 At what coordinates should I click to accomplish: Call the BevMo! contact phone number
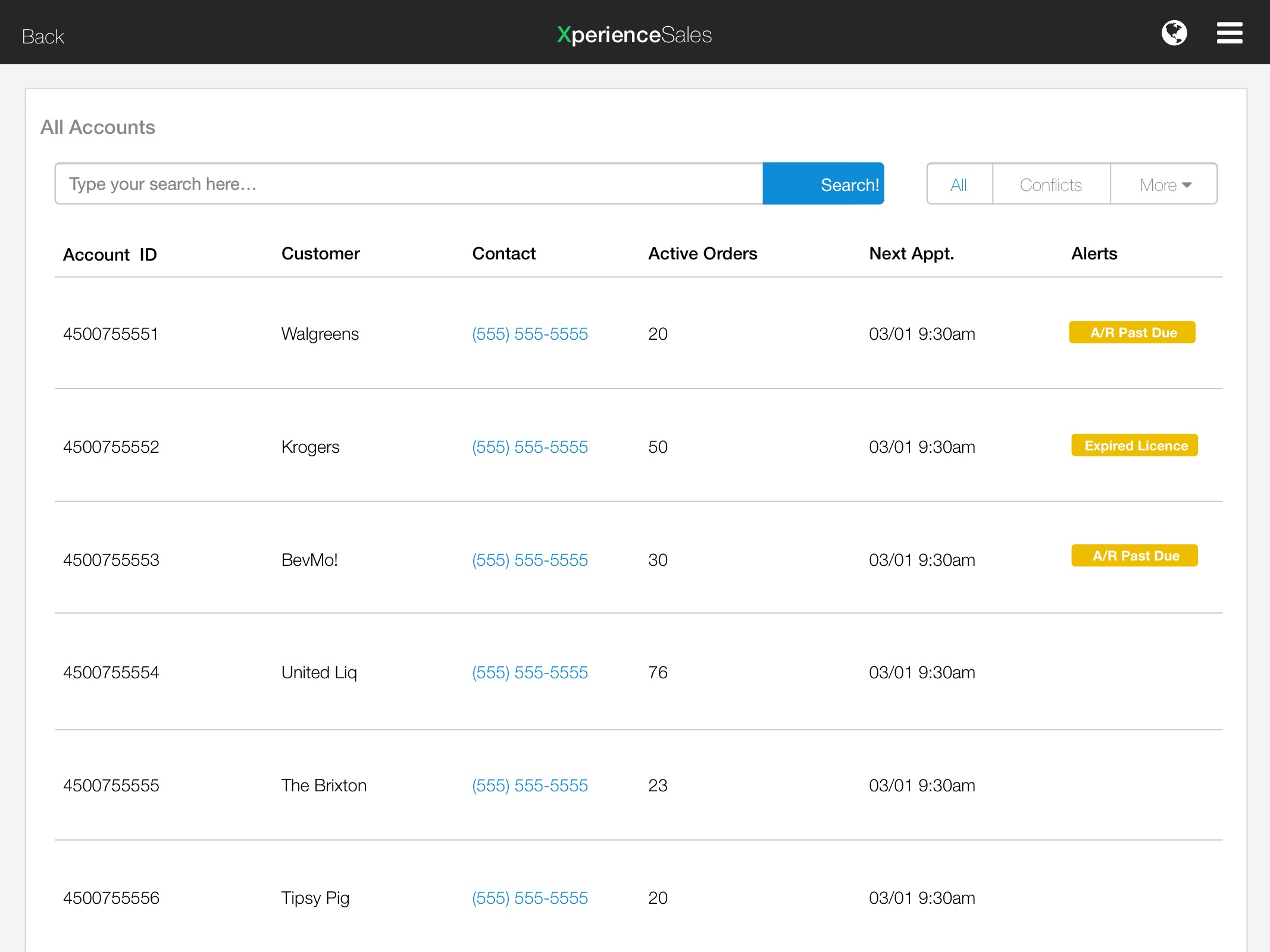[530, 560]
